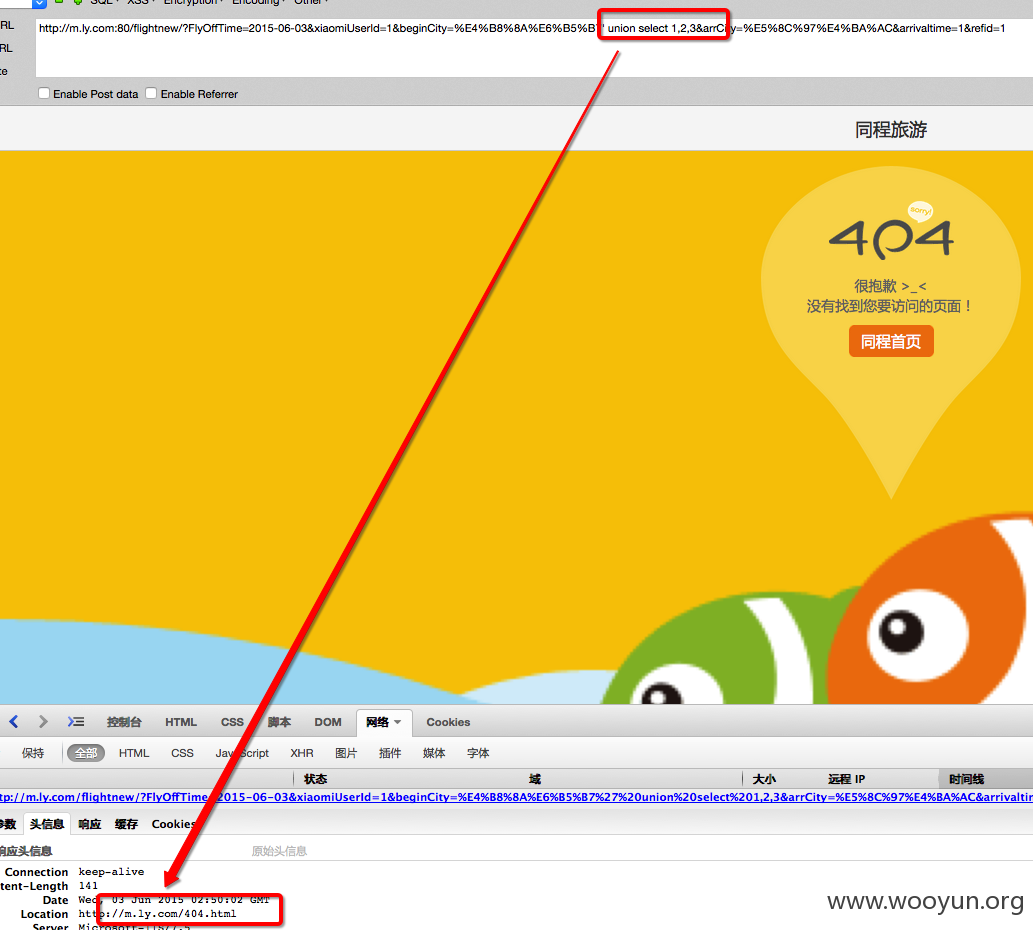The height and width of the screenshot is (930, 1033).
Task: Filter network requests by 图片
Action: pyautogui.click(x=346, y=753)
